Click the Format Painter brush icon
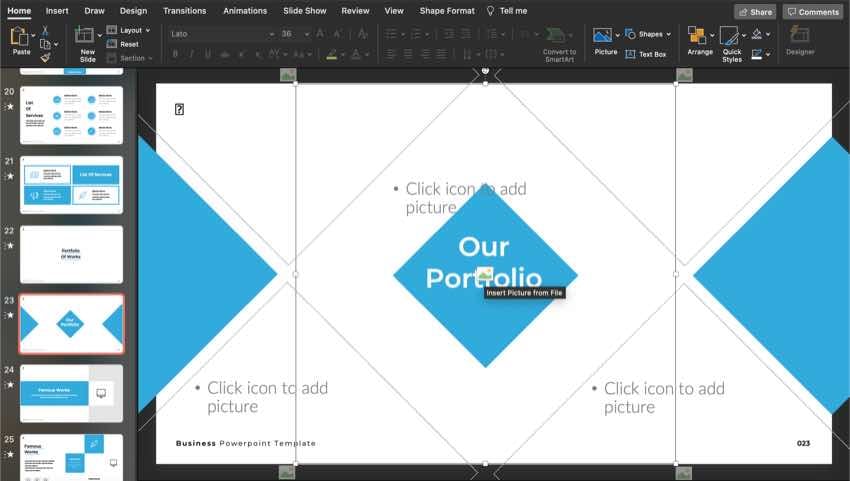 point(45,58)
